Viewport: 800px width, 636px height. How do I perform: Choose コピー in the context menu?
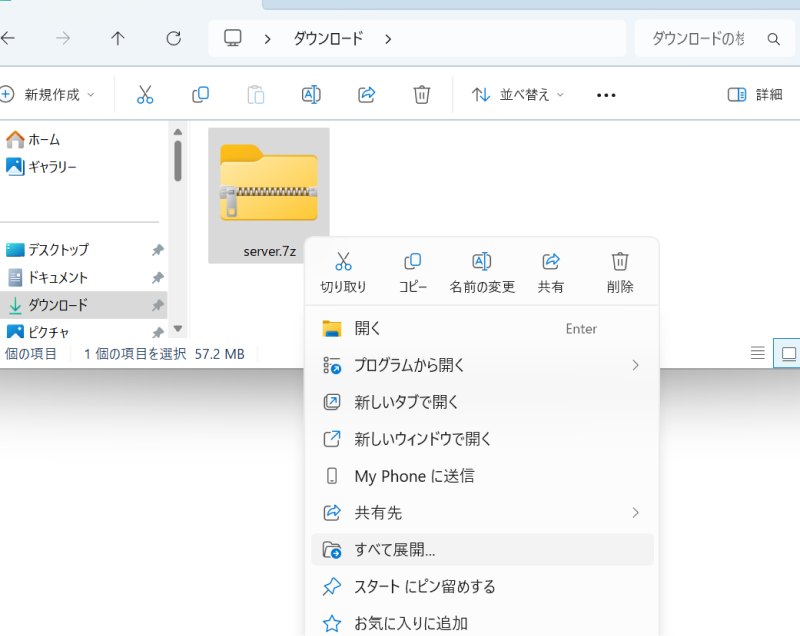click(413, 272)
